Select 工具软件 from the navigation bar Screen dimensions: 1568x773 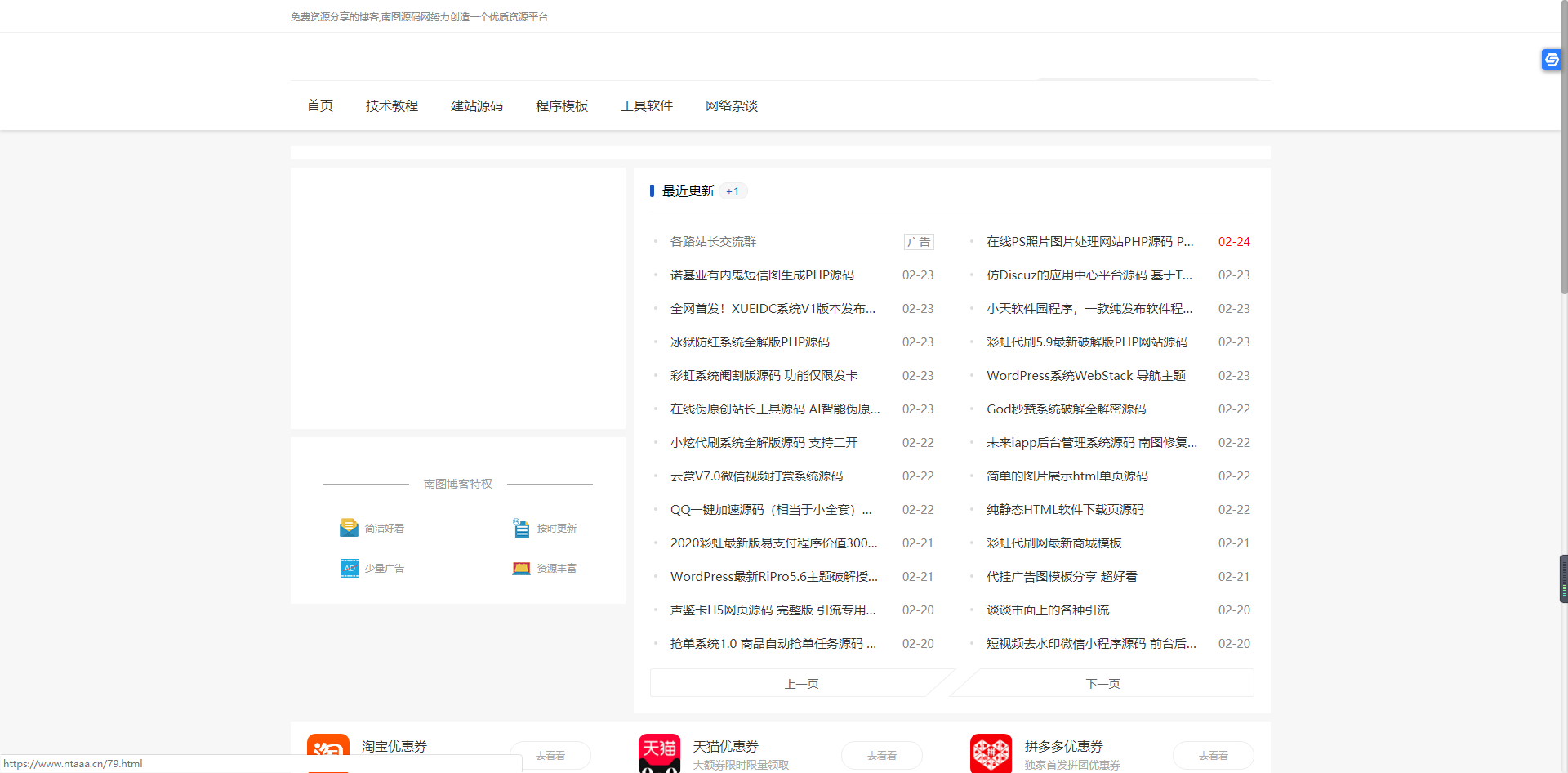pos(647,105)
